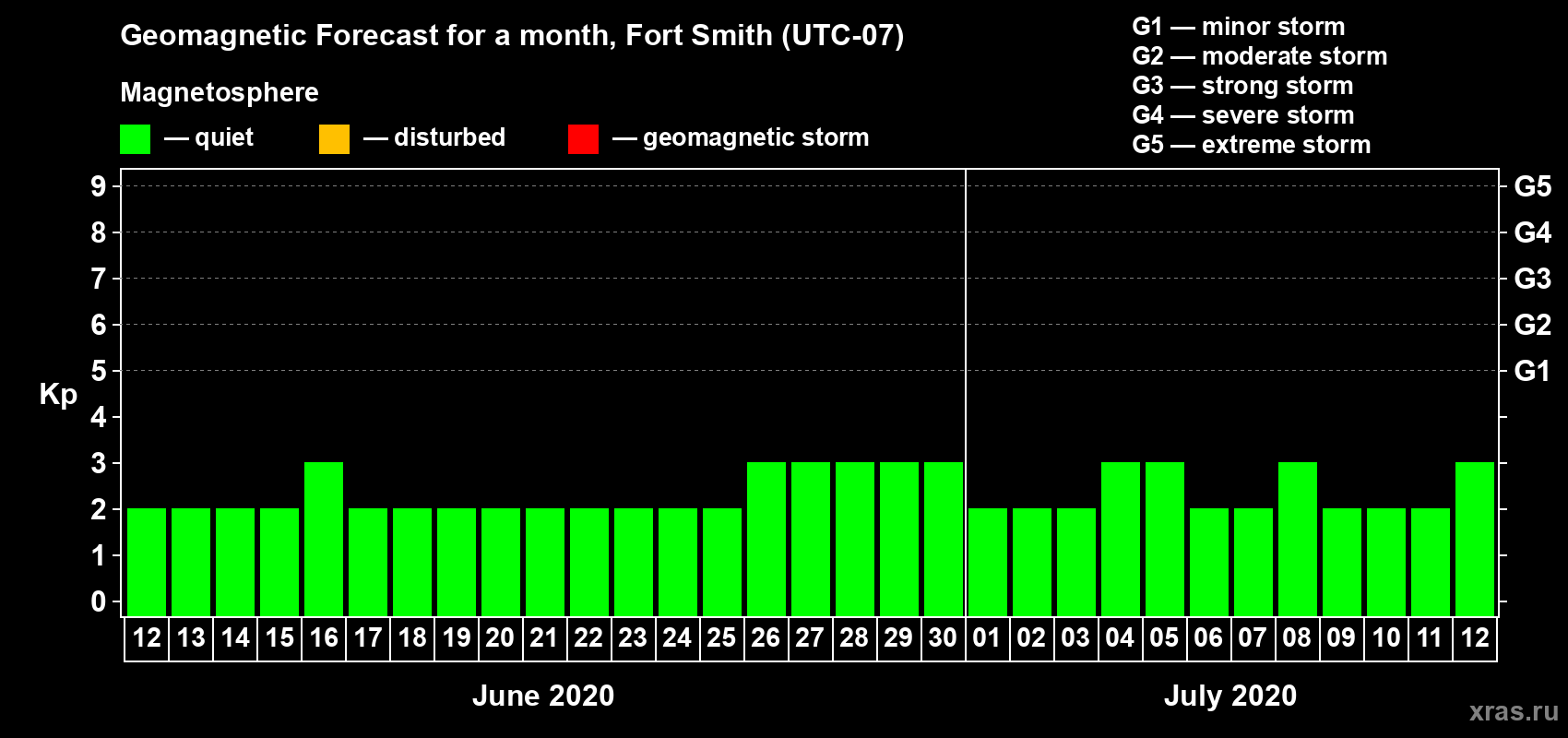Click the G1 label on right axis
The image size is (1568, 738).
pyautogui.click(x=1533, y=371)
